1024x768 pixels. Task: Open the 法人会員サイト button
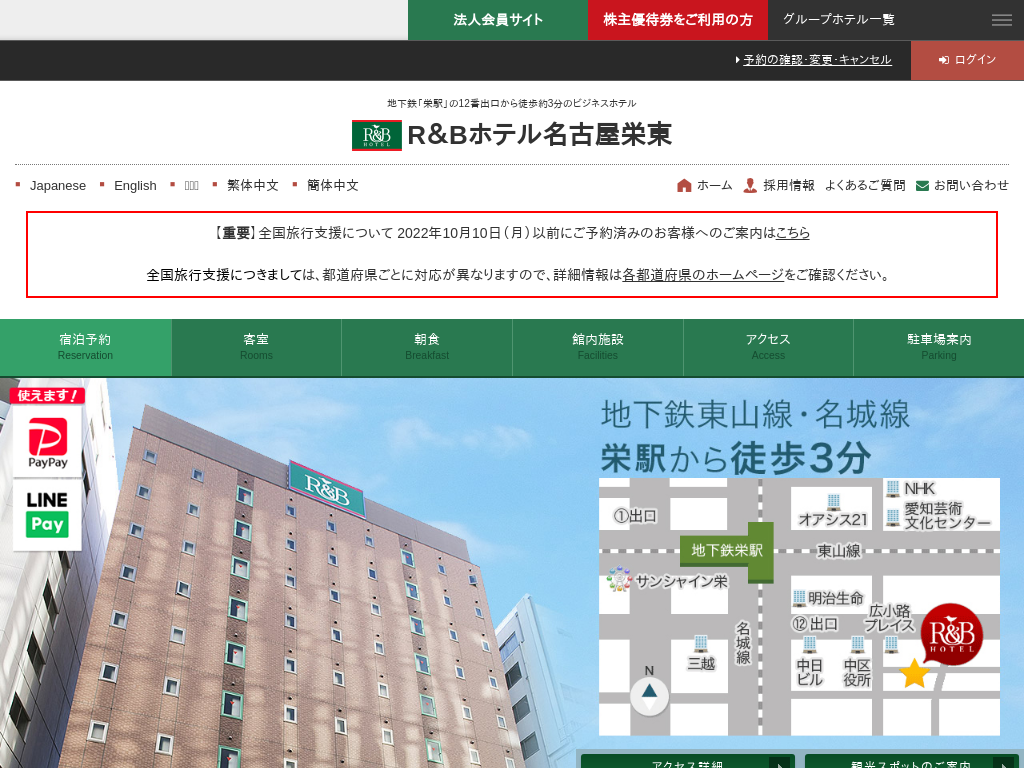tap(498, 20)
